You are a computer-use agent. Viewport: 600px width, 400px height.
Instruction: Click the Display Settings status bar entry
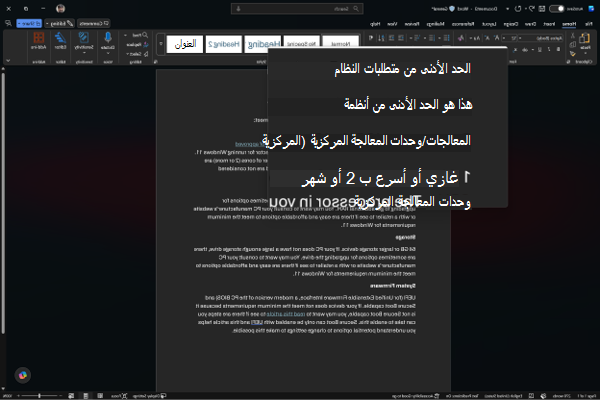coord(149,396)
